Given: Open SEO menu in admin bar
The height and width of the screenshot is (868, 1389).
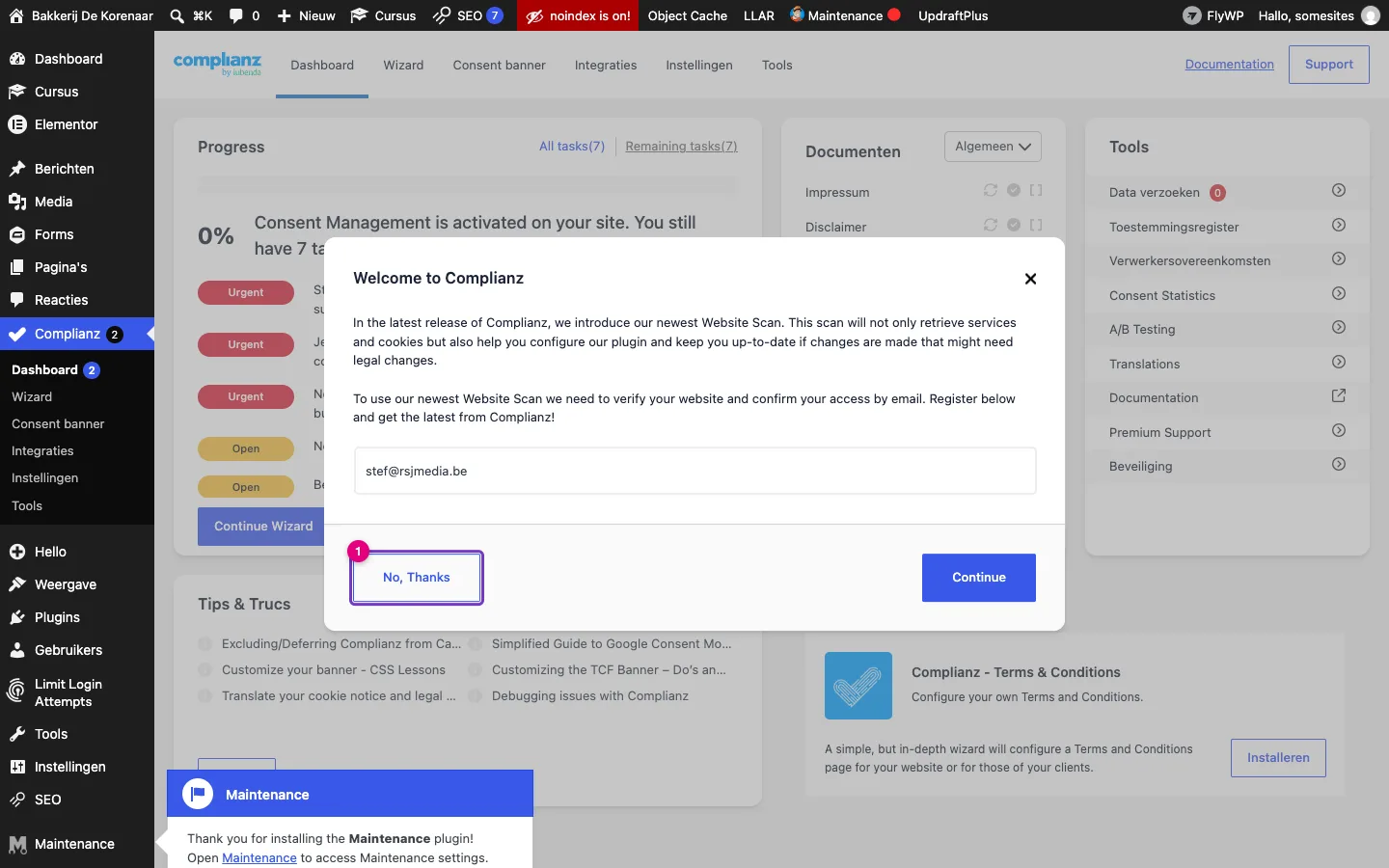Looking at the screenshot, I should pos(468,15).
